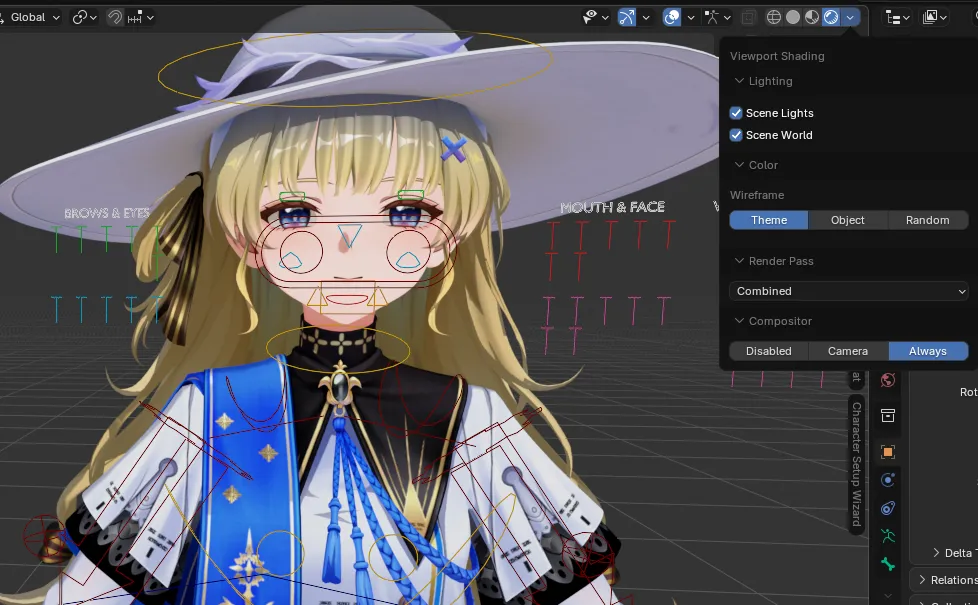The height and width of the screenshot is (605, 978).
Task: Set wireframe color to Random
Action: tap(927, 220)
